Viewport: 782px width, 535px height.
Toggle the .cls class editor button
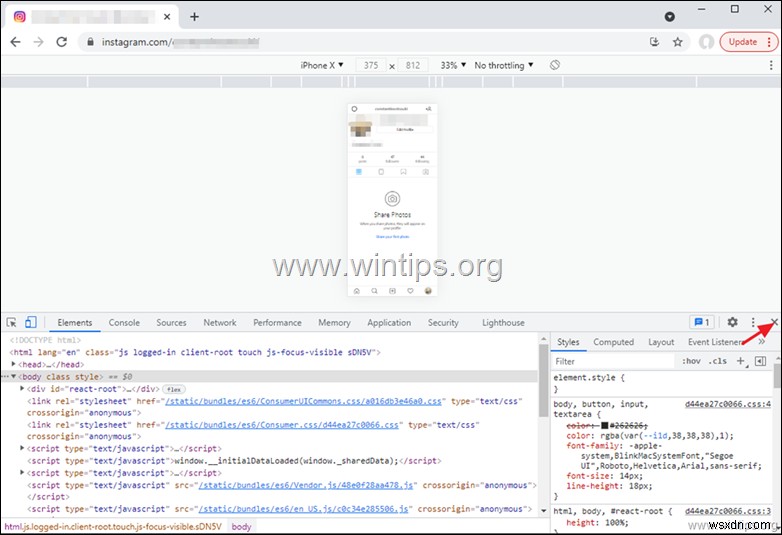coord(717,361)
